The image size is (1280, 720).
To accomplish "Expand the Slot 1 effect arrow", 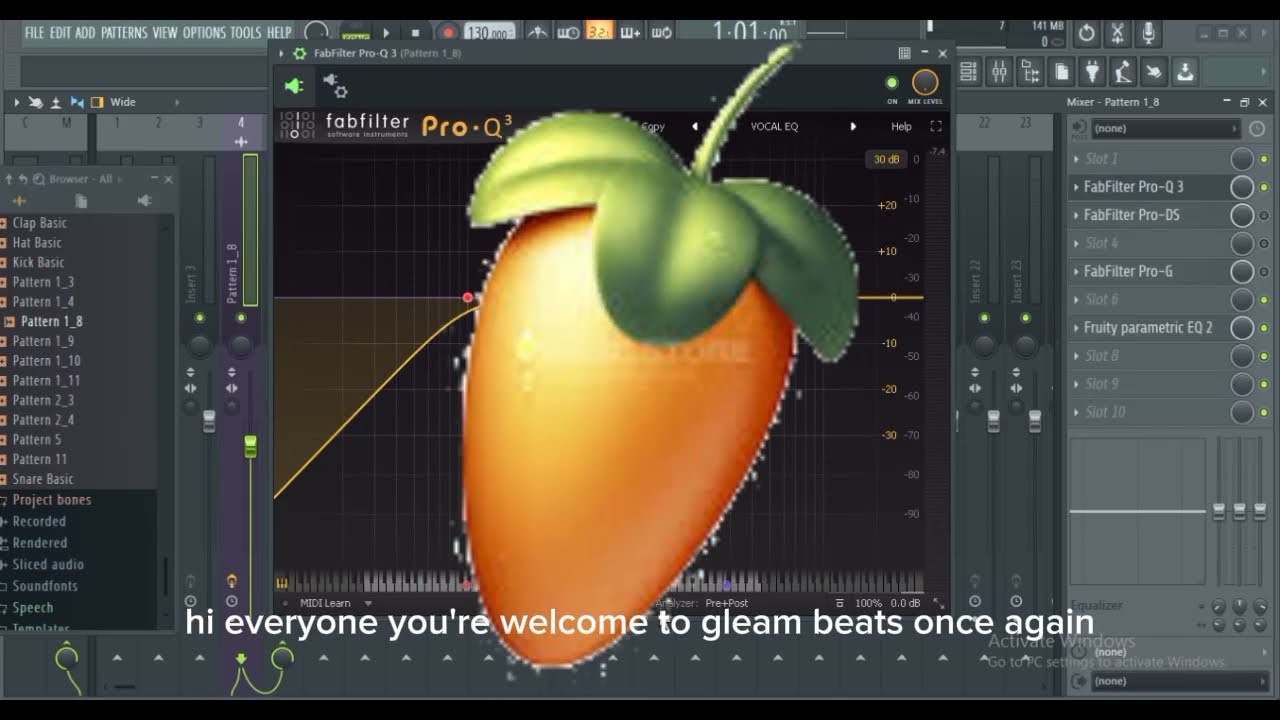I will tap(1076, 159).
